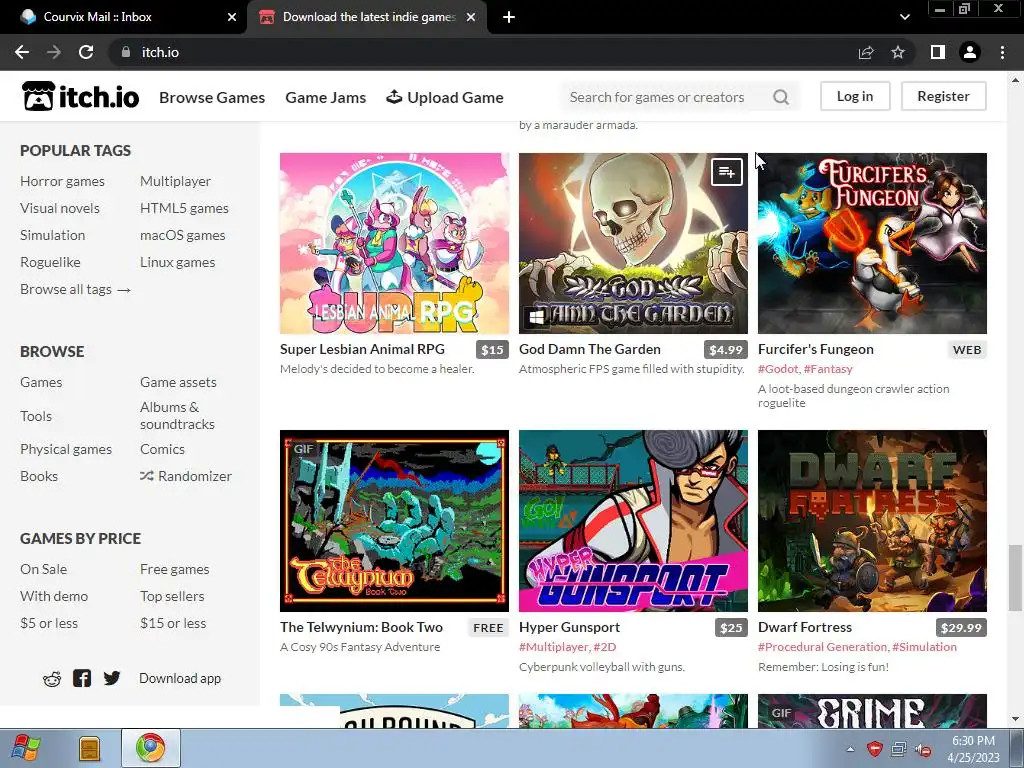1024x768 pixels.
Task: Open the Free games link
Action: tap(174, 569)
